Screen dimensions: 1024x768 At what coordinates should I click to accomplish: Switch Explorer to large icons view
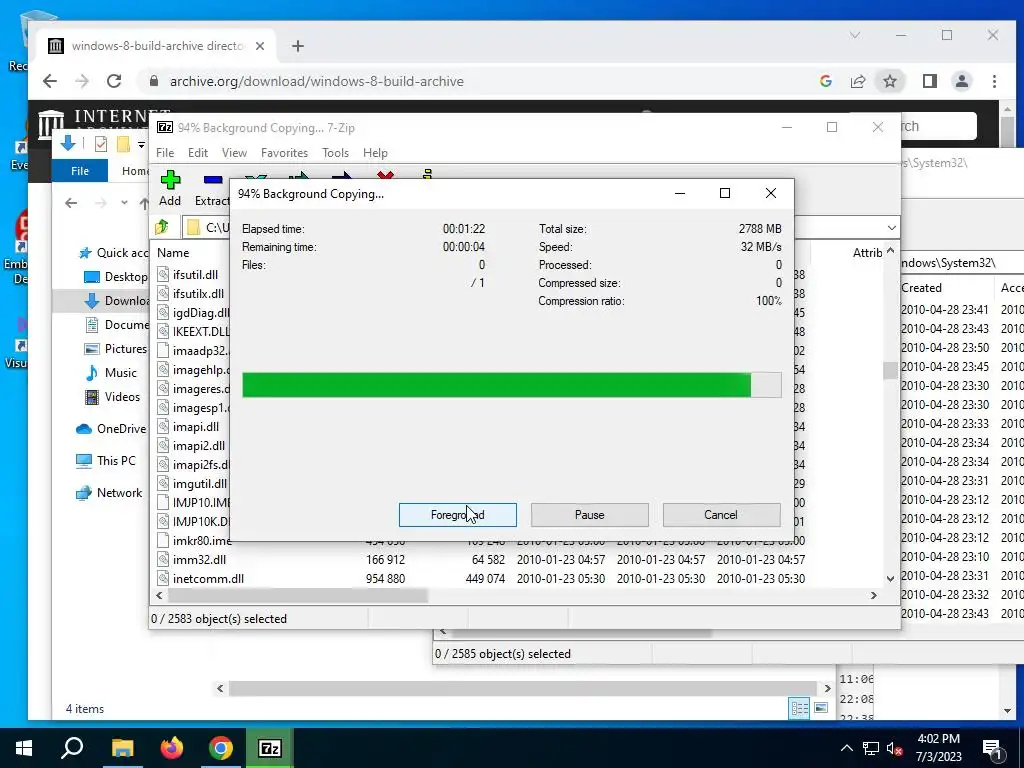click(821, 709)
